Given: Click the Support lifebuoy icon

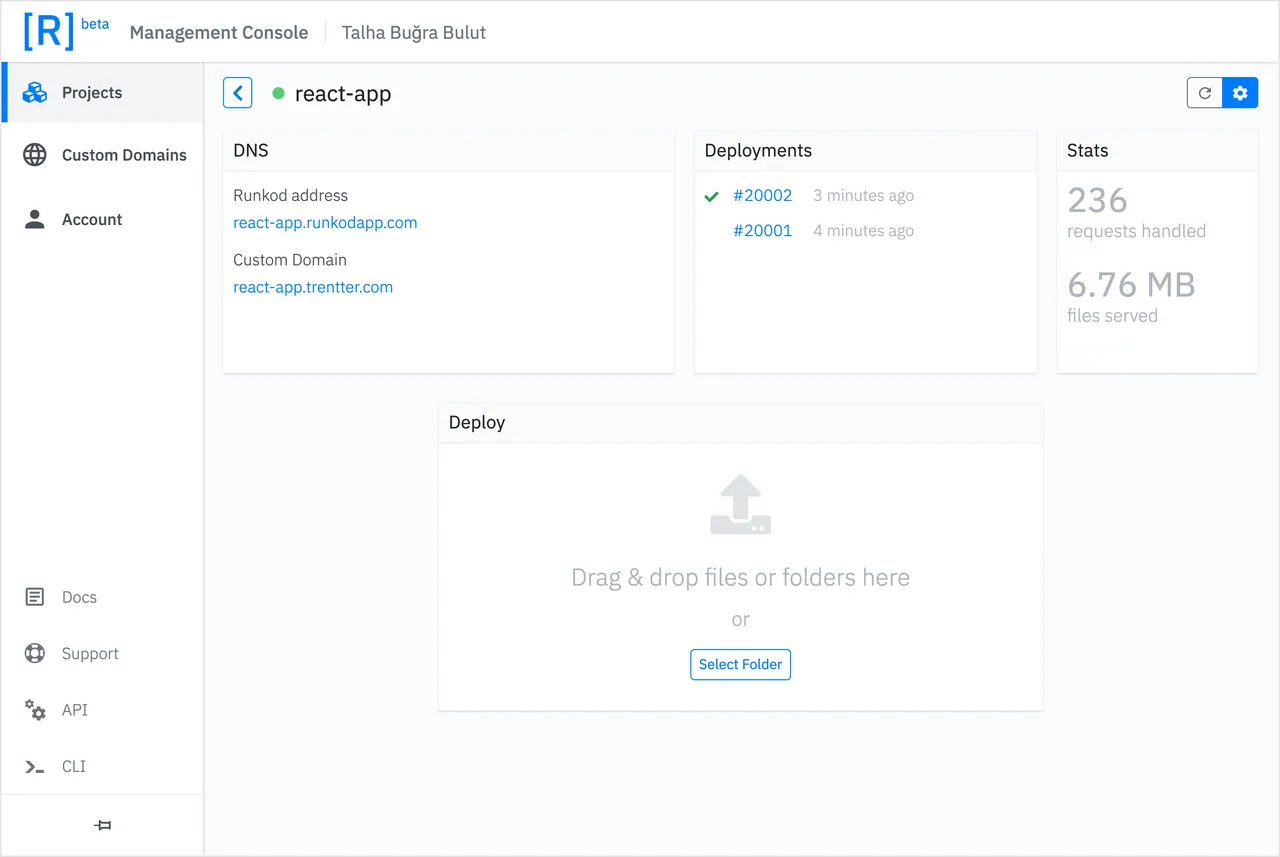Looking at the screenshot, I should pyautogui.click(x=34, y=653).
